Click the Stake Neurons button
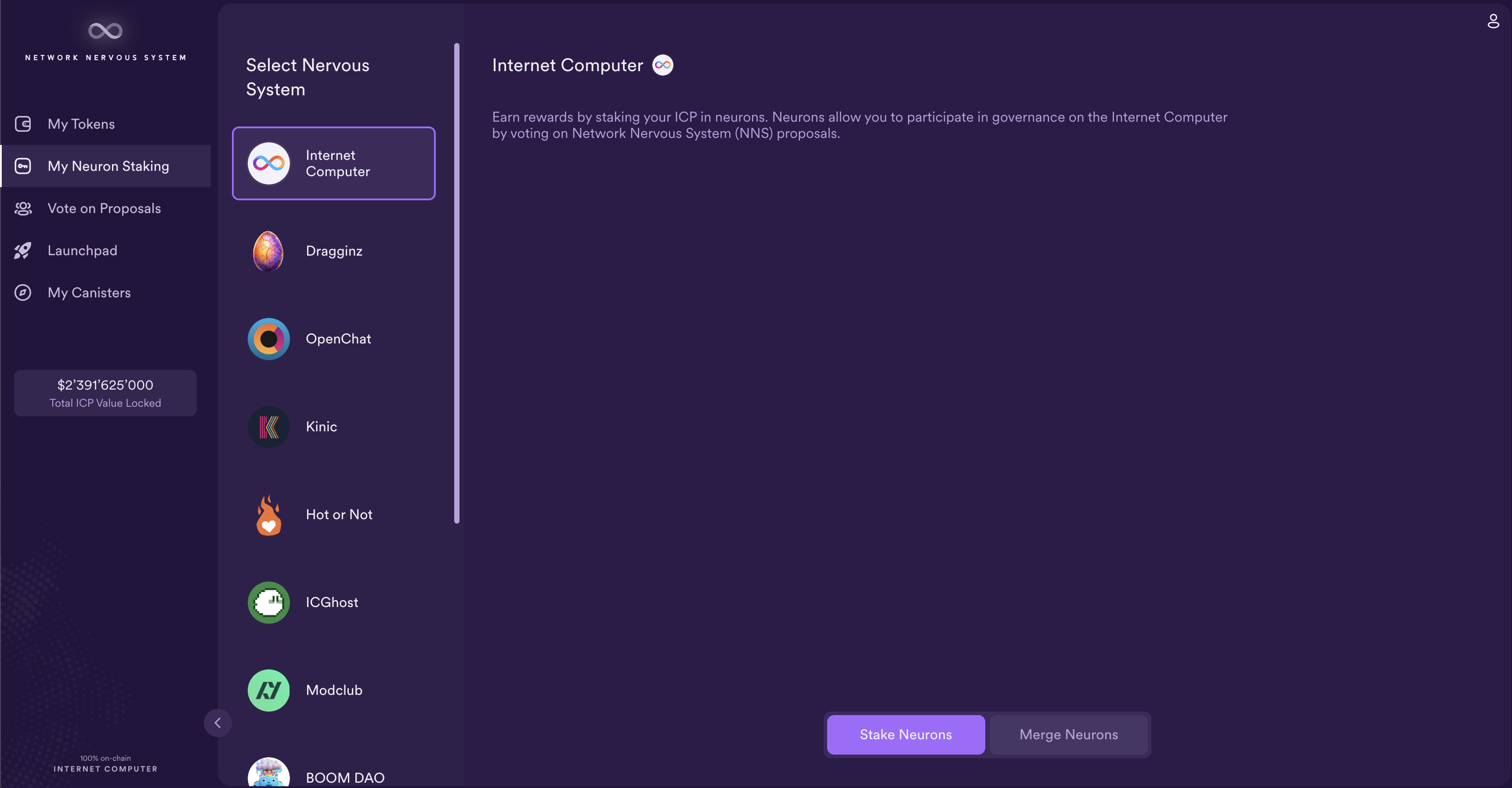The width and height of the screenshot is (1512, 788). [905, 734]
